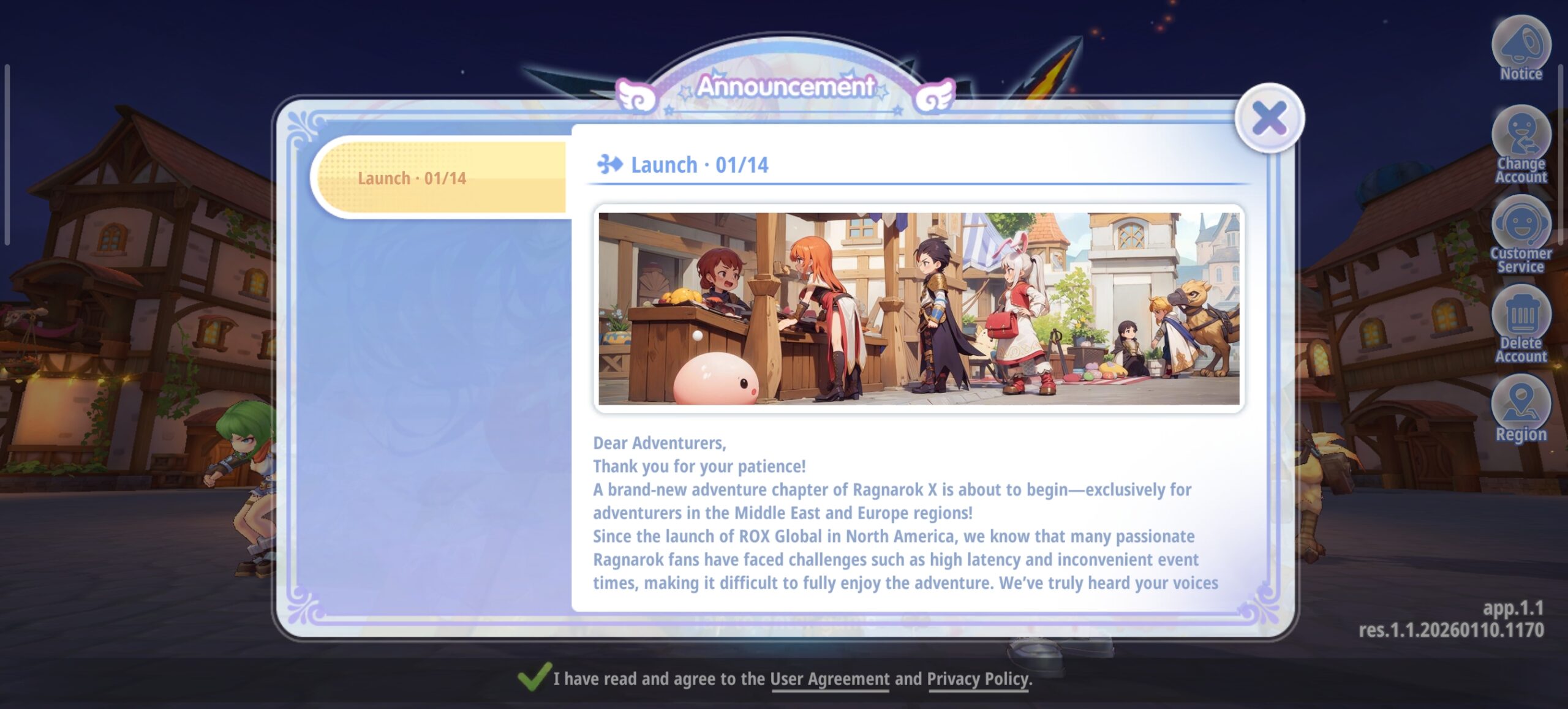Click the Announcement title banner
The height and width of the screenshot is (709, 1568).
click(785, 86)
